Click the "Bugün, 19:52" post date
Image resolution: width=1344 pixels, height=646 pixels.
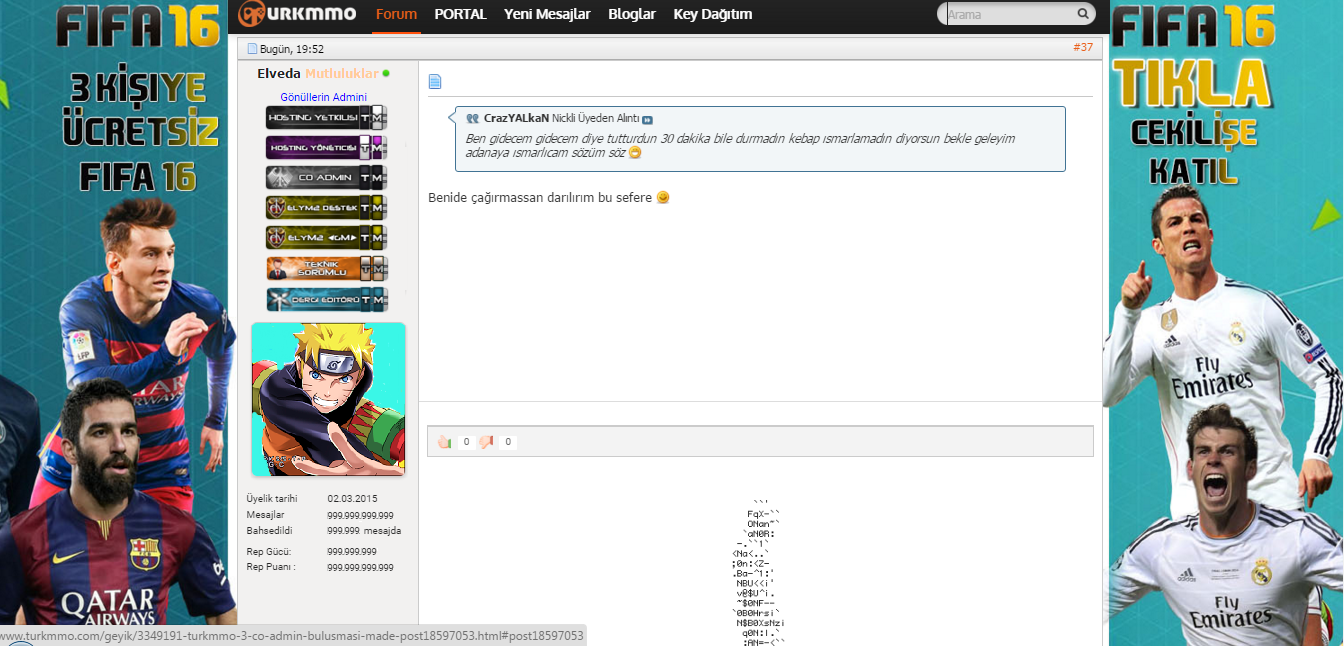[292, 48]
